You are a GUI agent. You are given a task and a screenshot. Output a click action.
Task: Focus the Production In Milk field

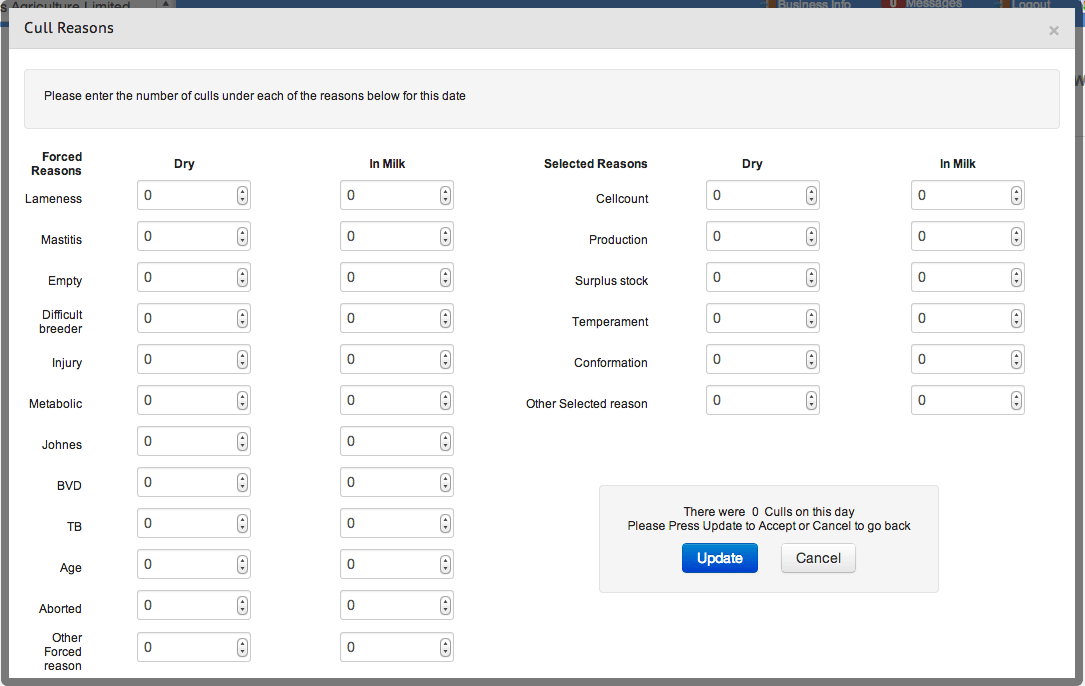960,237
